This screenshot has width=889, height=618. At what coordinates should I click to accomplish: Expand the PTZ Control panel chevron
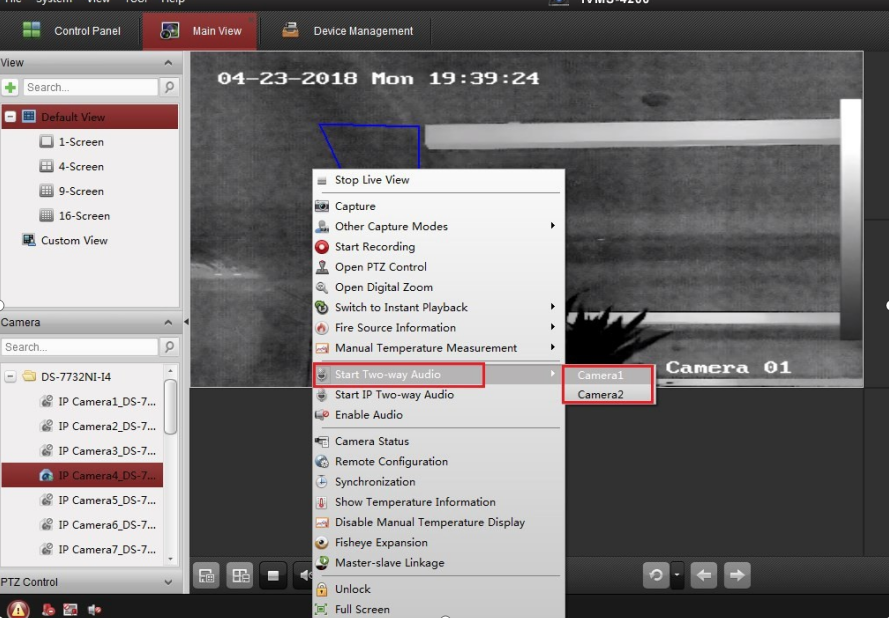pos(168,582)
